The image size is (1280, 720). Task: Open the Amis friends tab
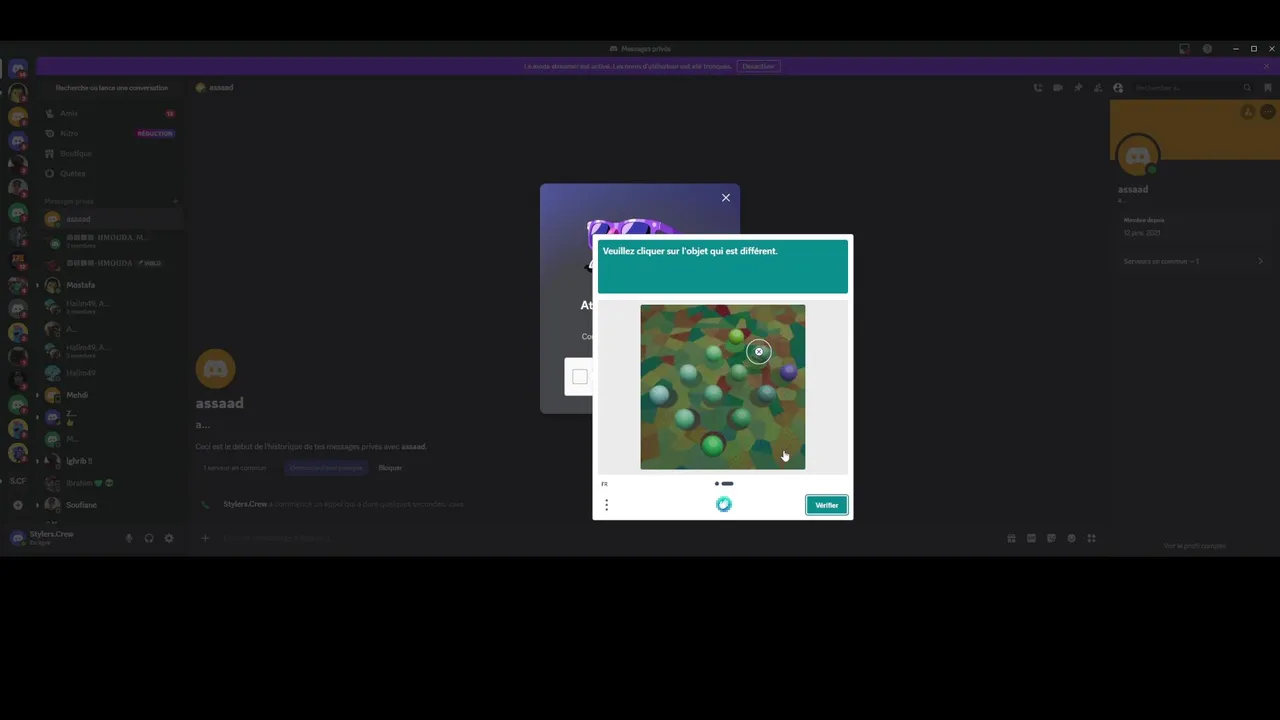click(110, 113)
